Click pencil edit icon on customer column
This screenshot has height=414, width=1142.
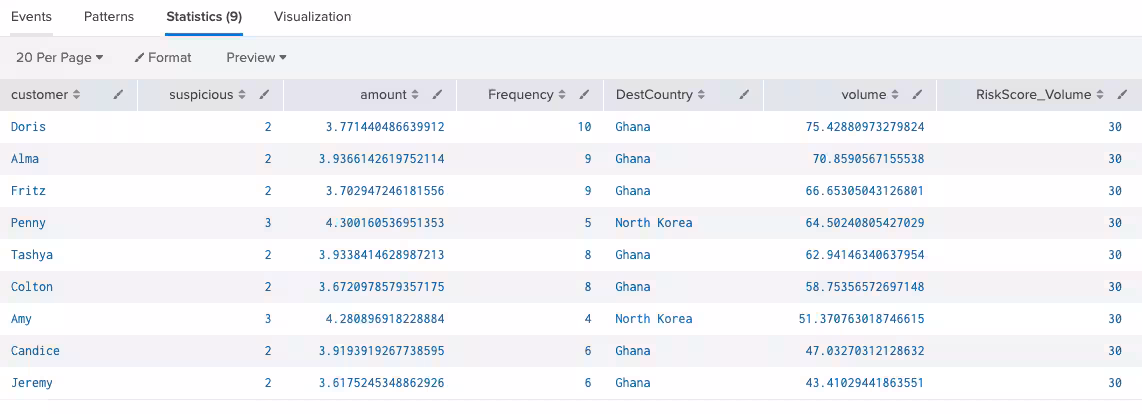point(118,95)
